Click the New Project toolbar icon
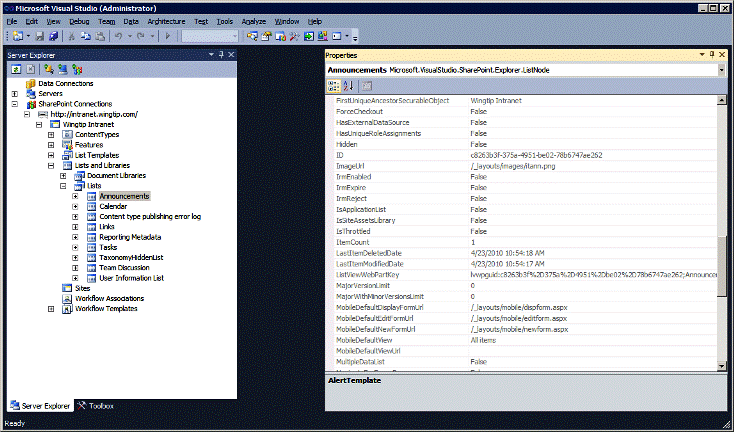 [18, 36]
